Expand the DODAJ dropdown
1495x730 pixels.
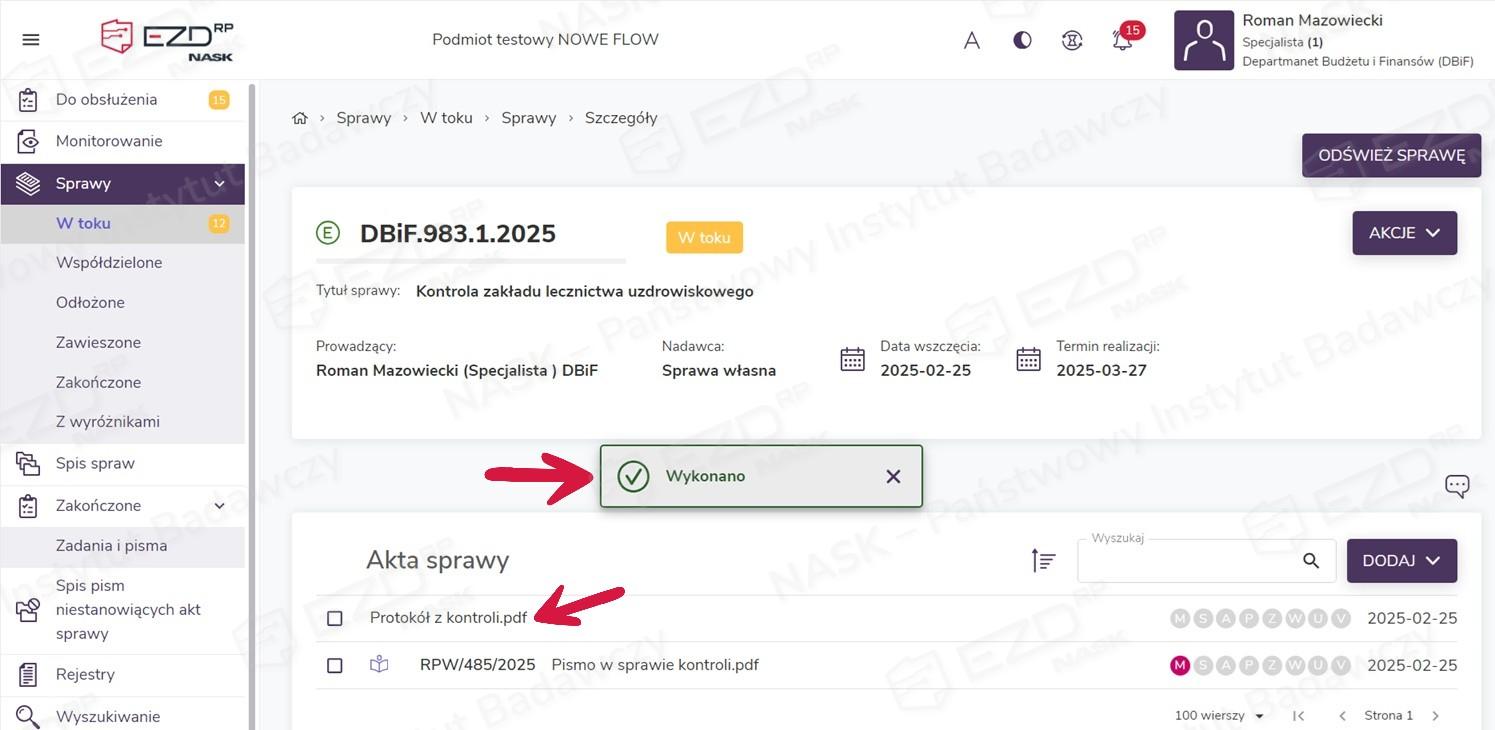pyautogui.click(x=1401, y=561)
